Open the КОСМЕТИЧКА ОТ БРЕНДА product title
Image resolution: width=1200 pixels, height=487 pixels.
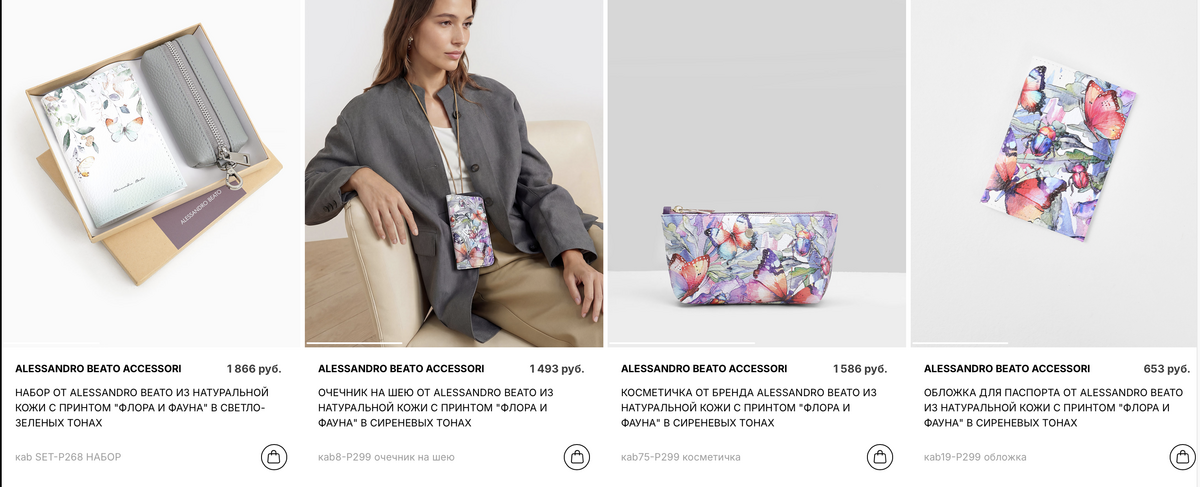[x=749, y=408]
